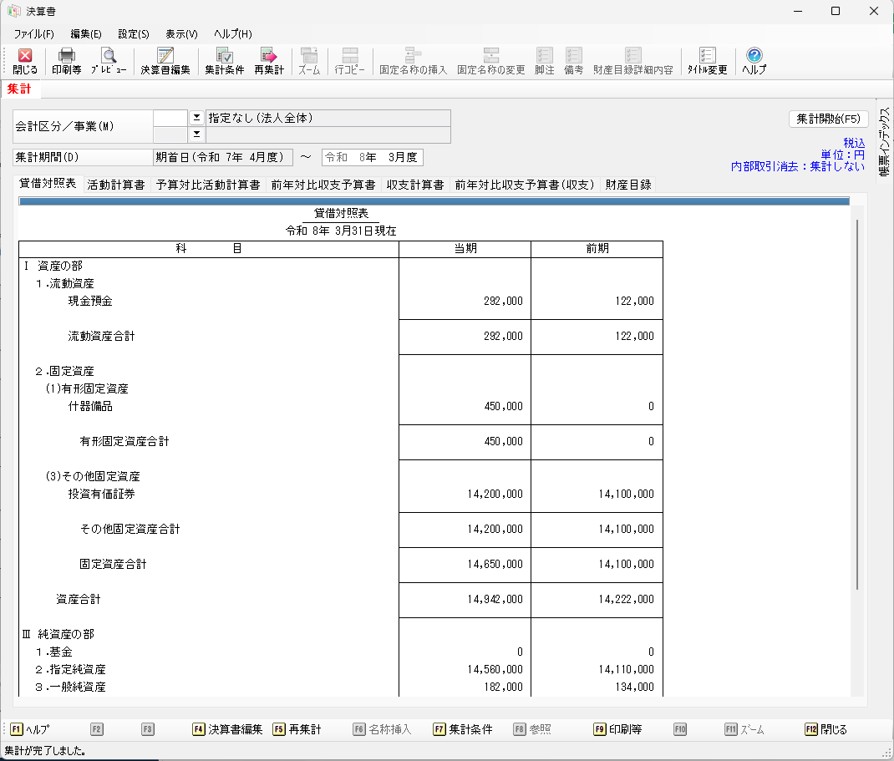
Task: Click the 集計期間 start date field
Action: (222, 157)
